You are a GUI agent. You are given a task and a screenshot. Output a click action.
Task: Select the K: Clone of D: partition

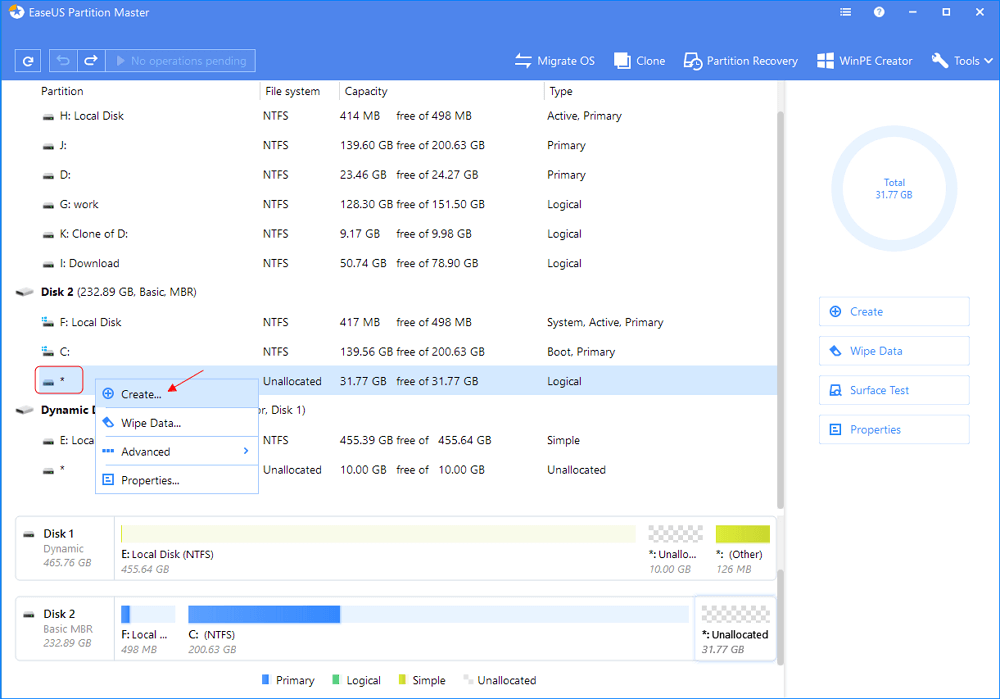coord(389,233)
